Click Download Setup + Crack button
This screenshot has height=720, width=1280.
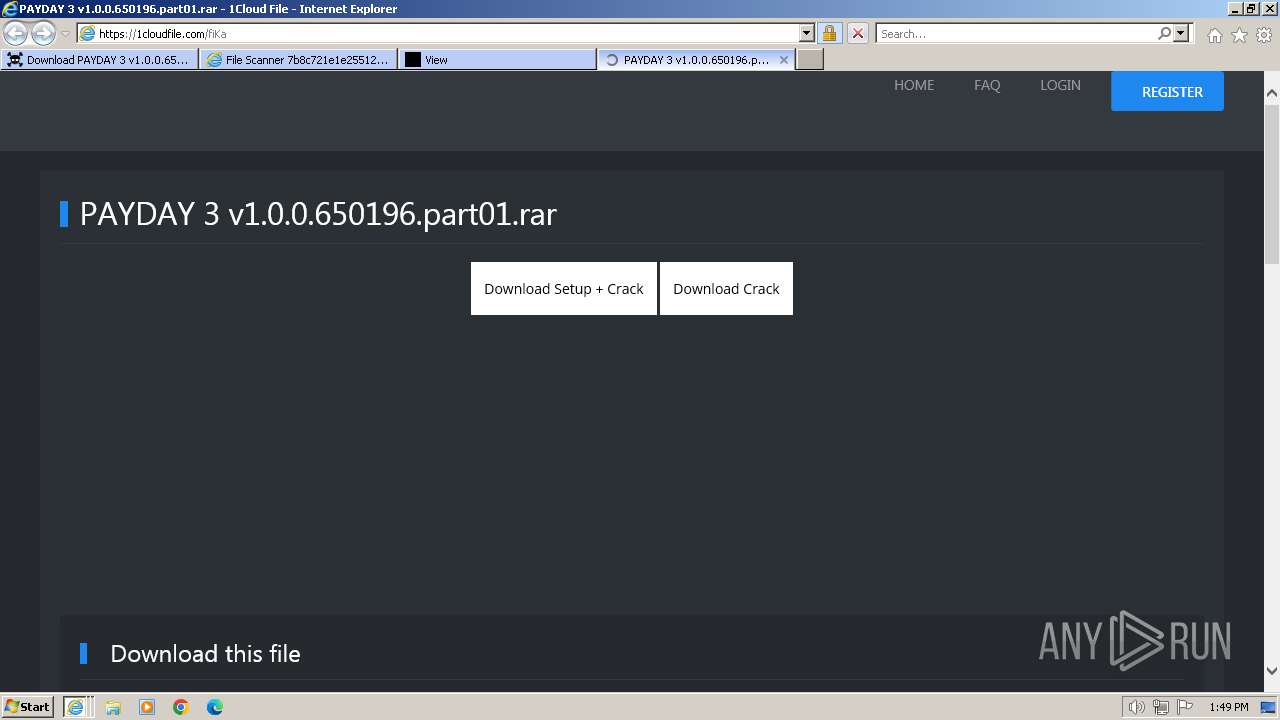pos(564,289)
